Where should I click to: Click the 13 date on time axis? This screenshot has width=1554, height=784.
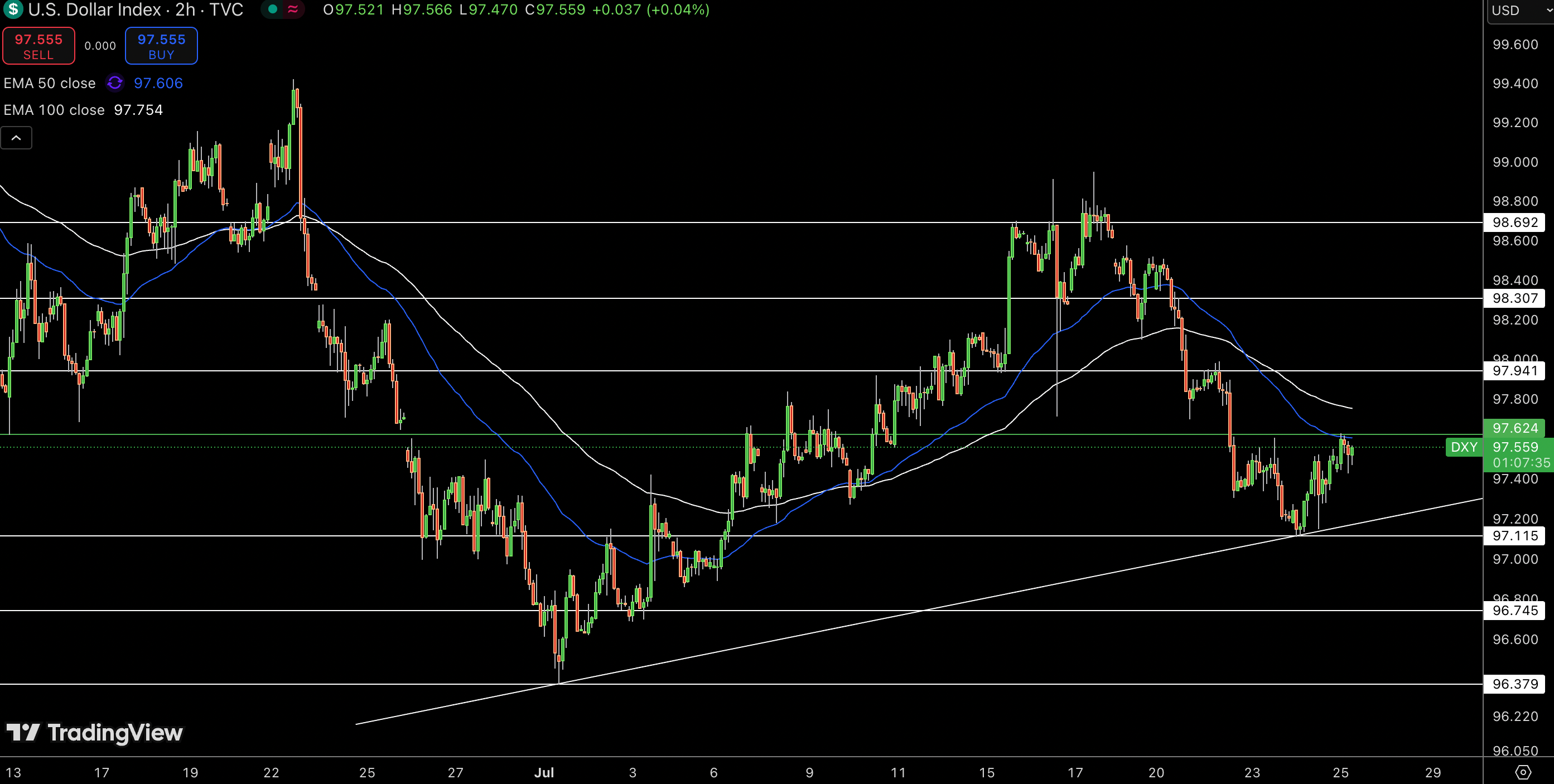pyautogui.click(x=13, y=772)
